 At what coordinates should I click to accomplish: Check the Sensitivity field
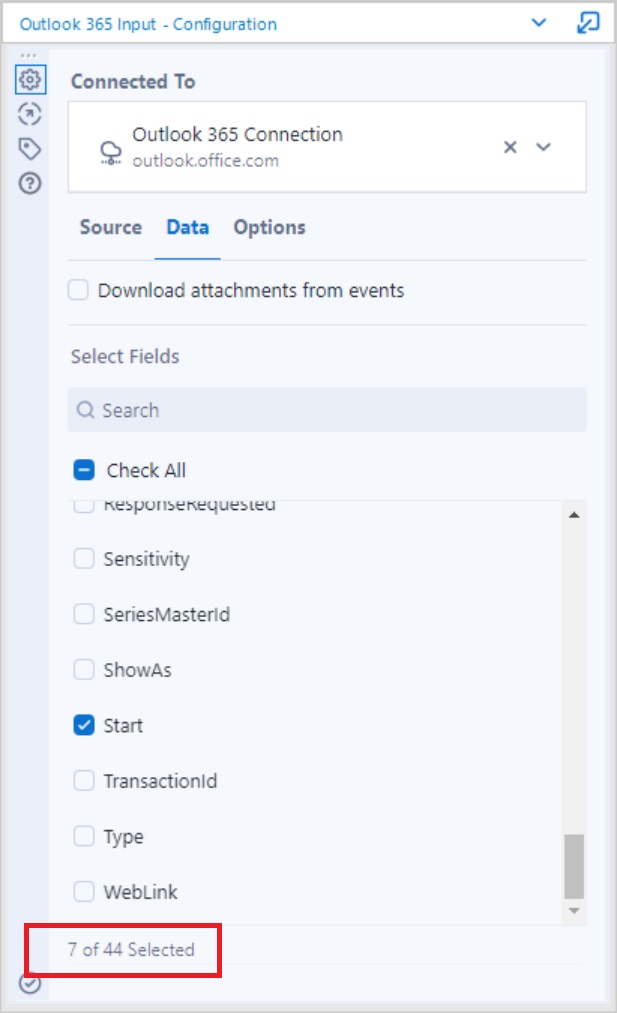84,558
